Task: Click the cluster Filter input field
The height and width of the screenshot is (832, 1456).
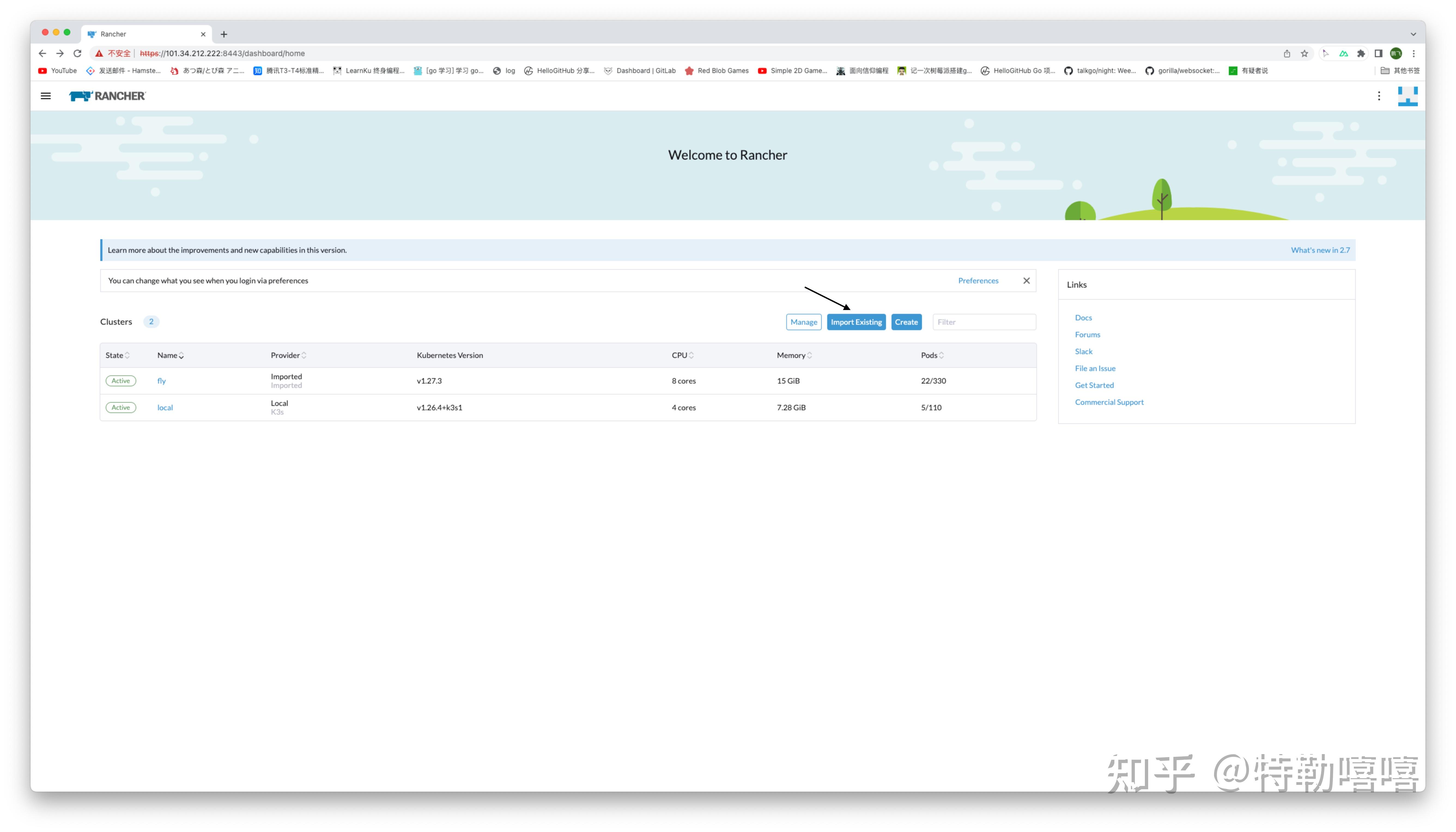Action: [x=984, y=322]
